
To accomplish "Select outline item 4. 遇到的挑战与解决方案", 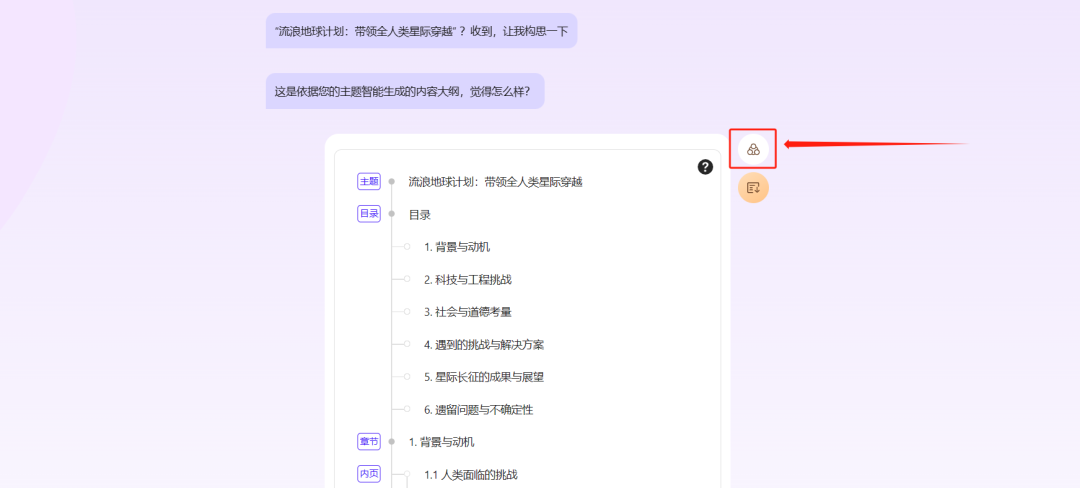I will 485,345.
